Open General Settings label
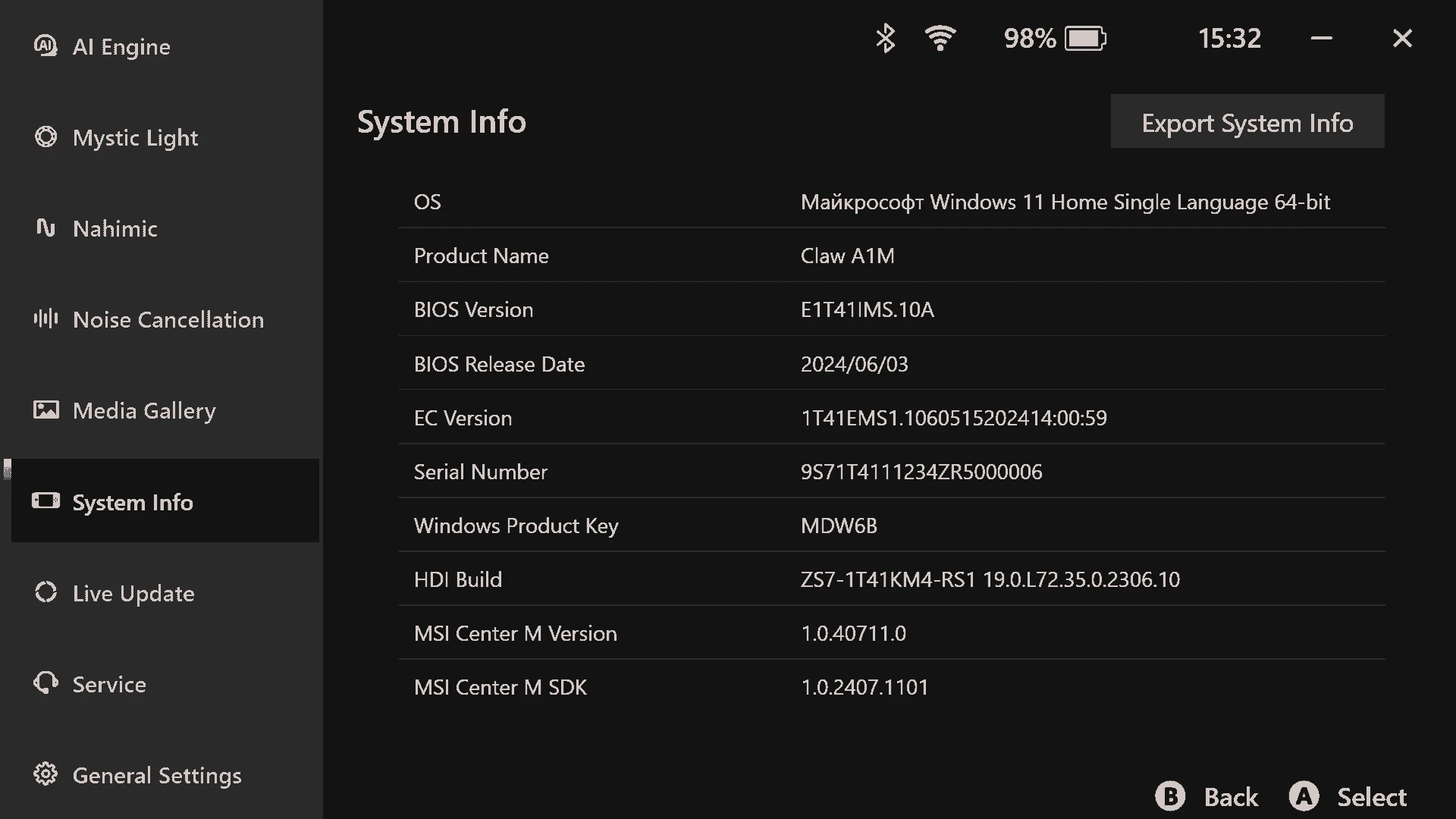 tap(157, 776)
